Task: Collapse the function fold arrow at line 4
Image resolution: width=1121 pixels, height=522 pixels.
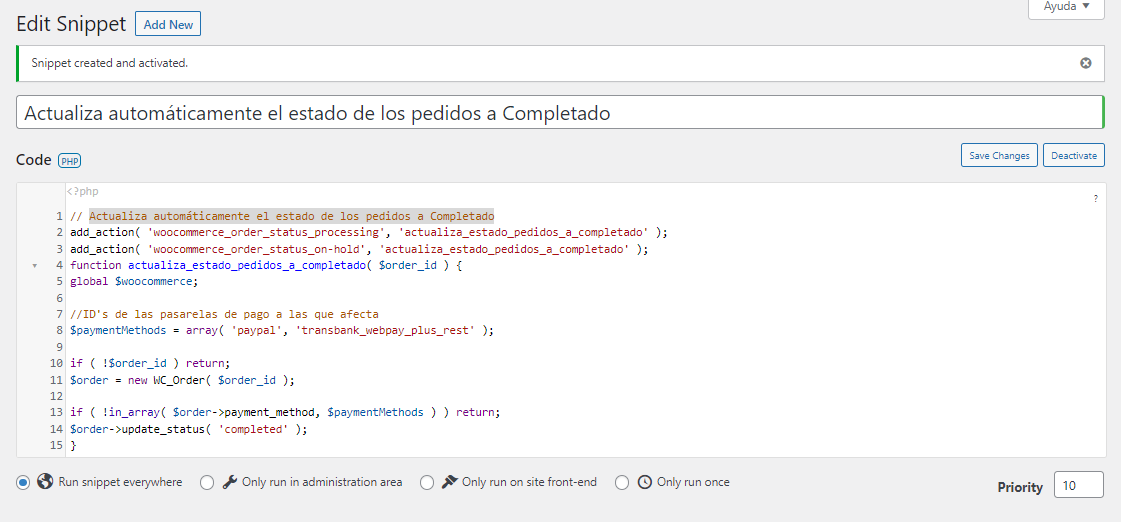Action: (x=34, y=265)
